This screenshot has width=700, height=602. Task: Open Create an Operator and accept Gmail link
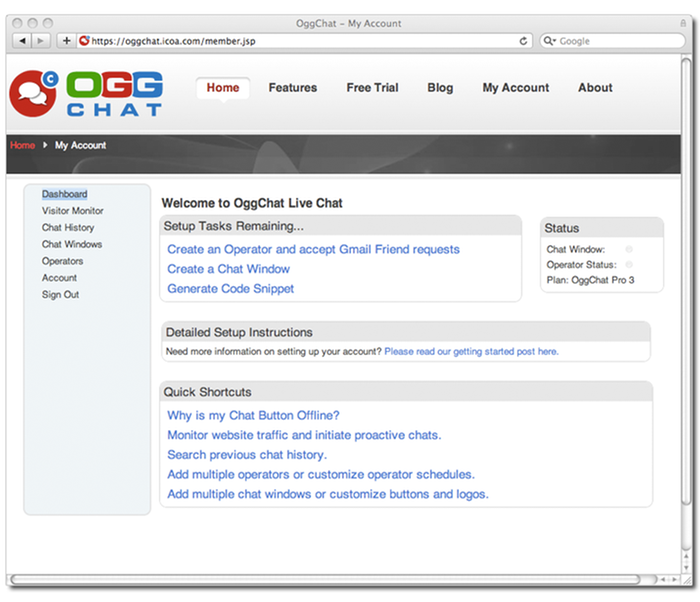tap(313, 249)
